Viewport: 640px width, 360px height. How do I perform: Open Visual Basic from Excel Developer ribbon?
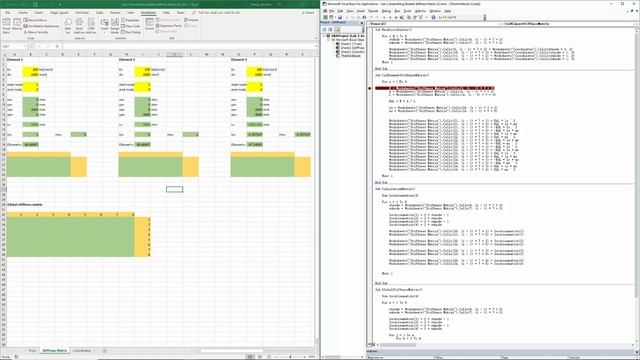[6, 25]
